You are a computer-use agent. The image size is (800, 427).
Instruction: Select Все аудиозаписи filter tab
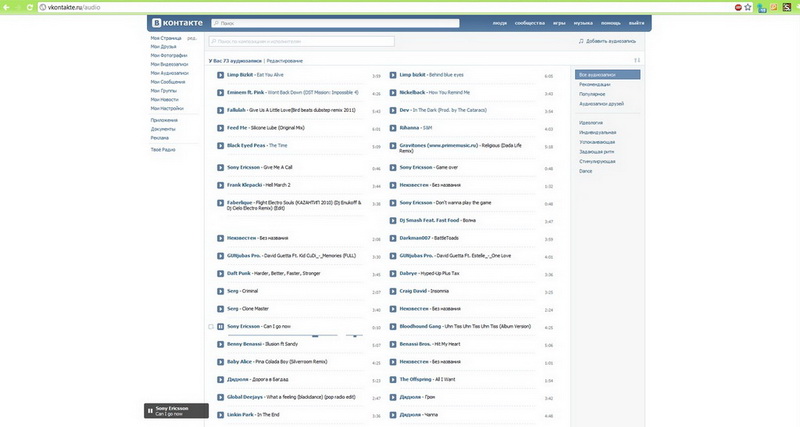pos(607,75)
